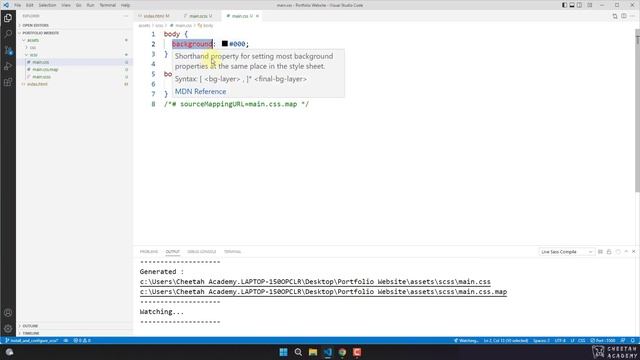Switch to the Problems panel tab
Screen dimensions: 640x360
pos(149,252)
